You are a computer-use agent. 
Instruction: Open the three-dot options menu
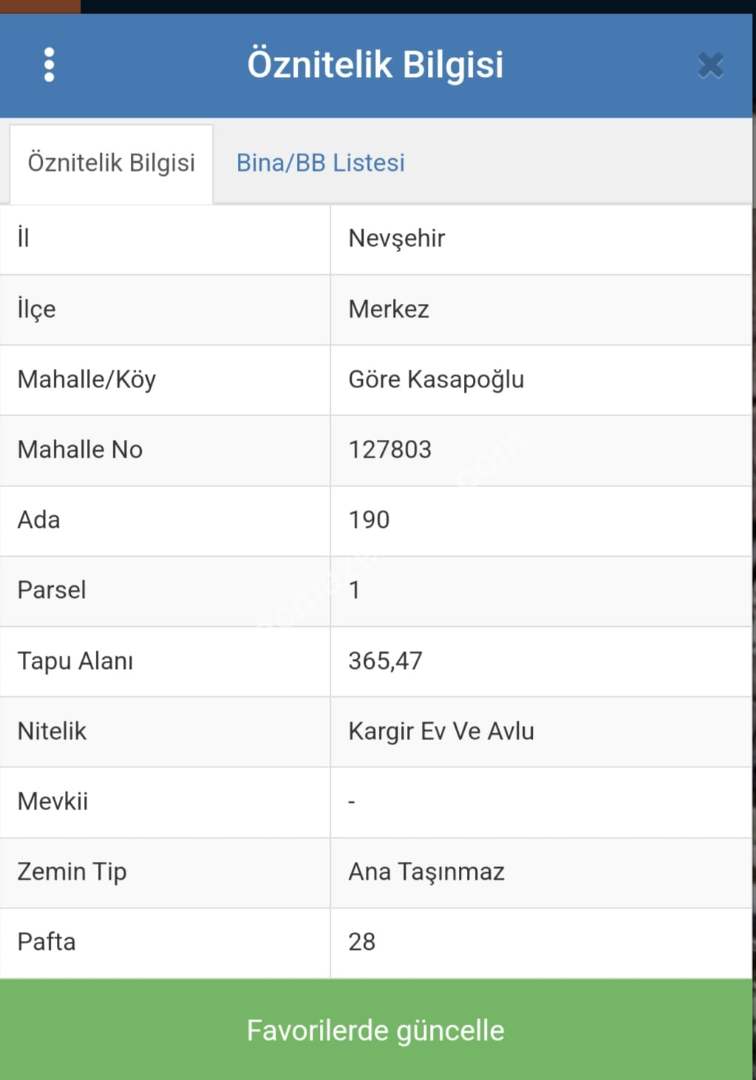(49, 65)
